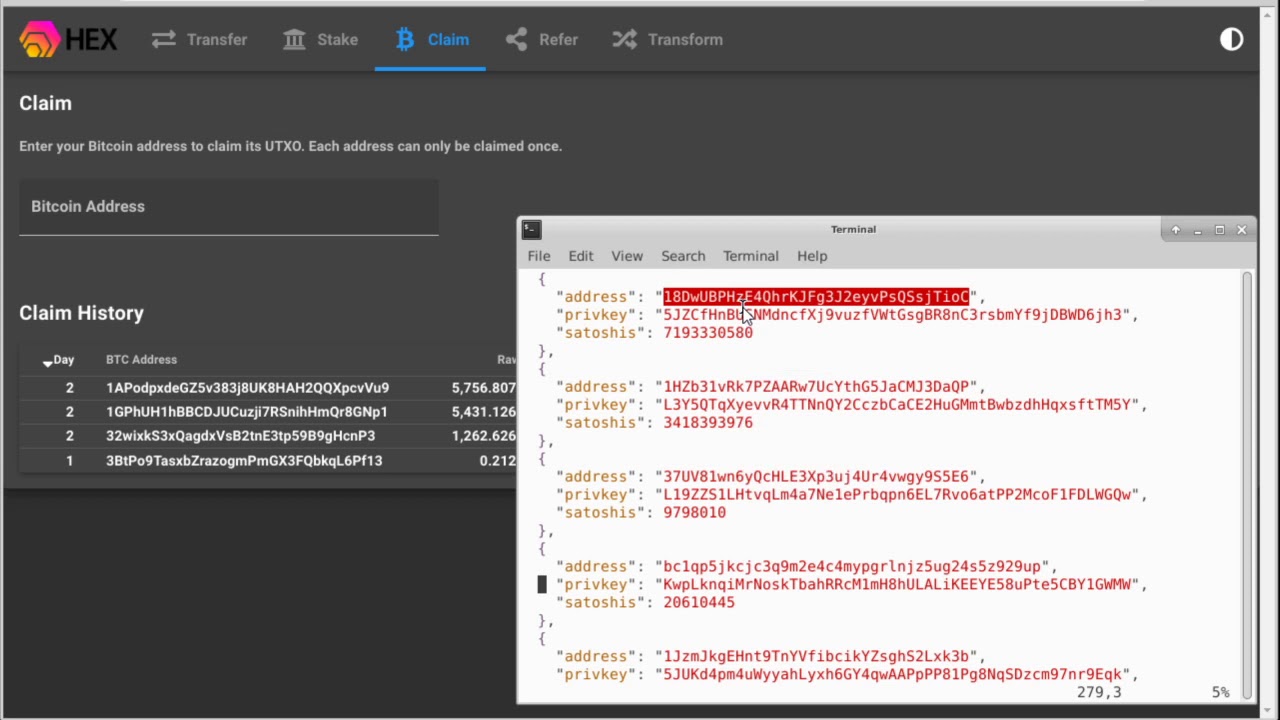The height and width of the screenshot is (720, 1280).
Task: Click the Stake bank building icon
Action: pyautogui.click(x=294, y=40)
